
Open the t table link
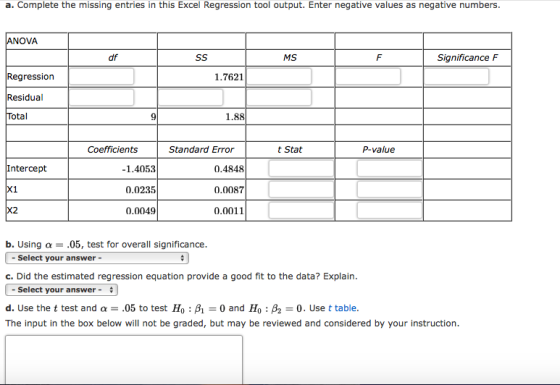(342, 308)
